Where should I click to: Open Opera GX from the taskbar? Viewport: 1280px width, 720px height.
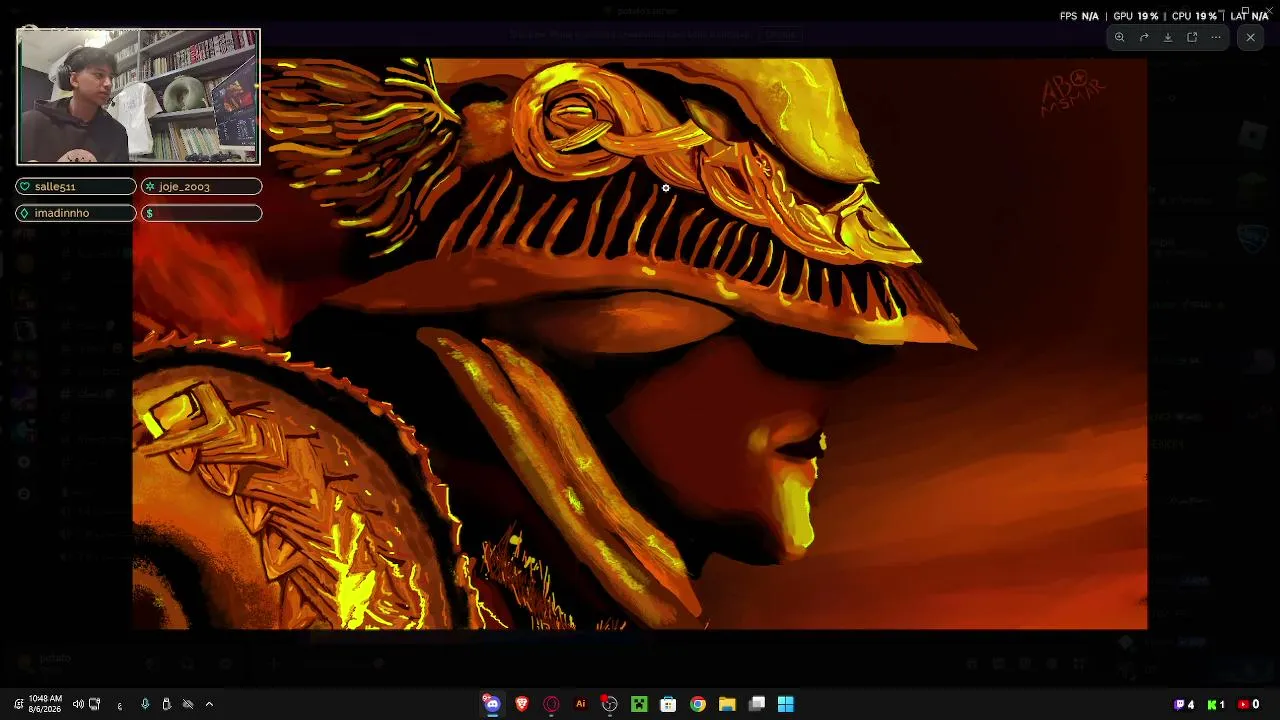tap(551, 704)
